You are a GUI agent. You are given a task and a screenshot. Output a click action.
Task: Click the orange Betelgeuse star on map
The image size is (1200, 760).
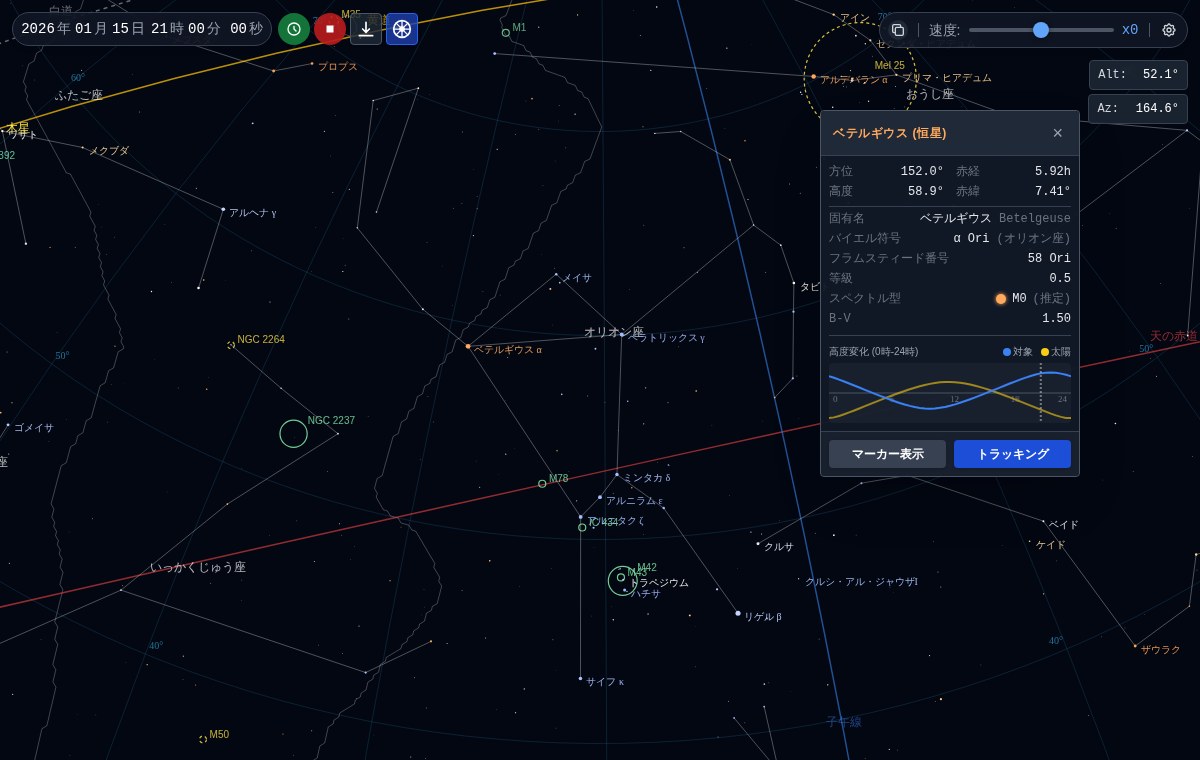pos(468,346)
